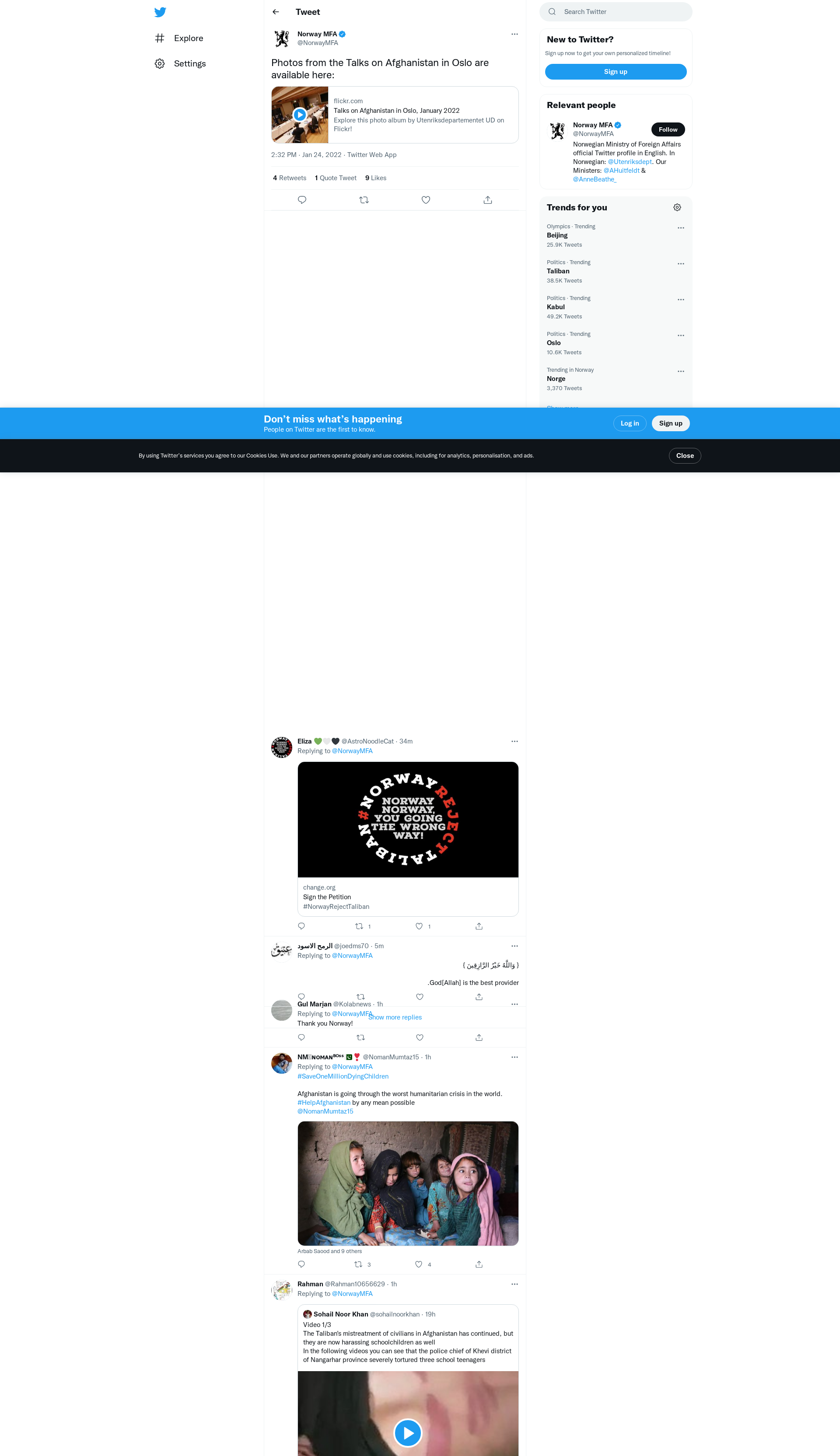Share the main tweet via share icon
The width and height of the screenshot is (840, 1456).
(x=487, y=199)
